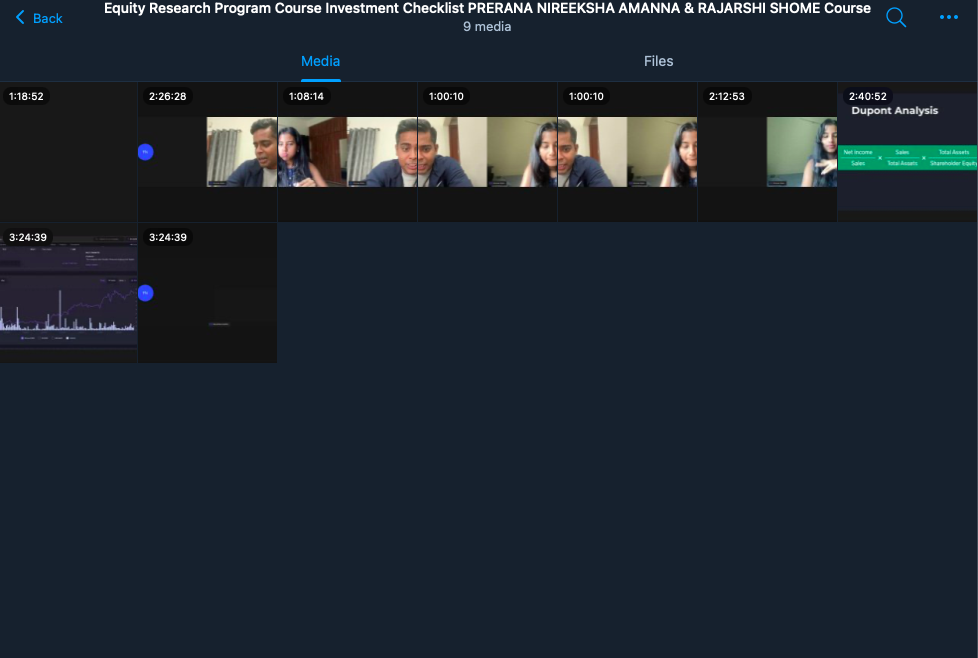978x658 pixels.
Task: Click the 1:08:14 duration badge
Action: (x=306, y=97)
